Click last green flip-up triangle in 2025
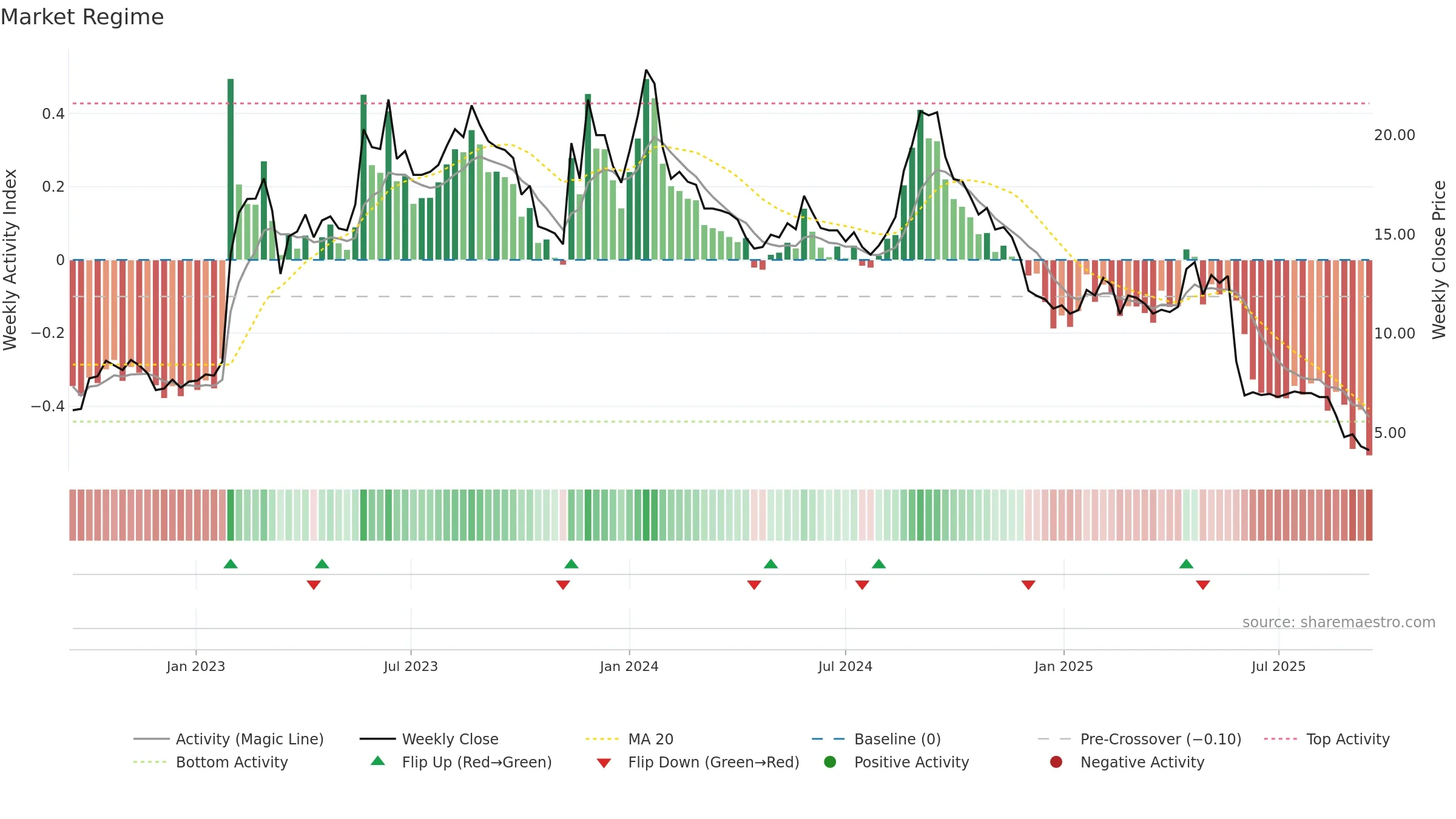 [1187, 564]
